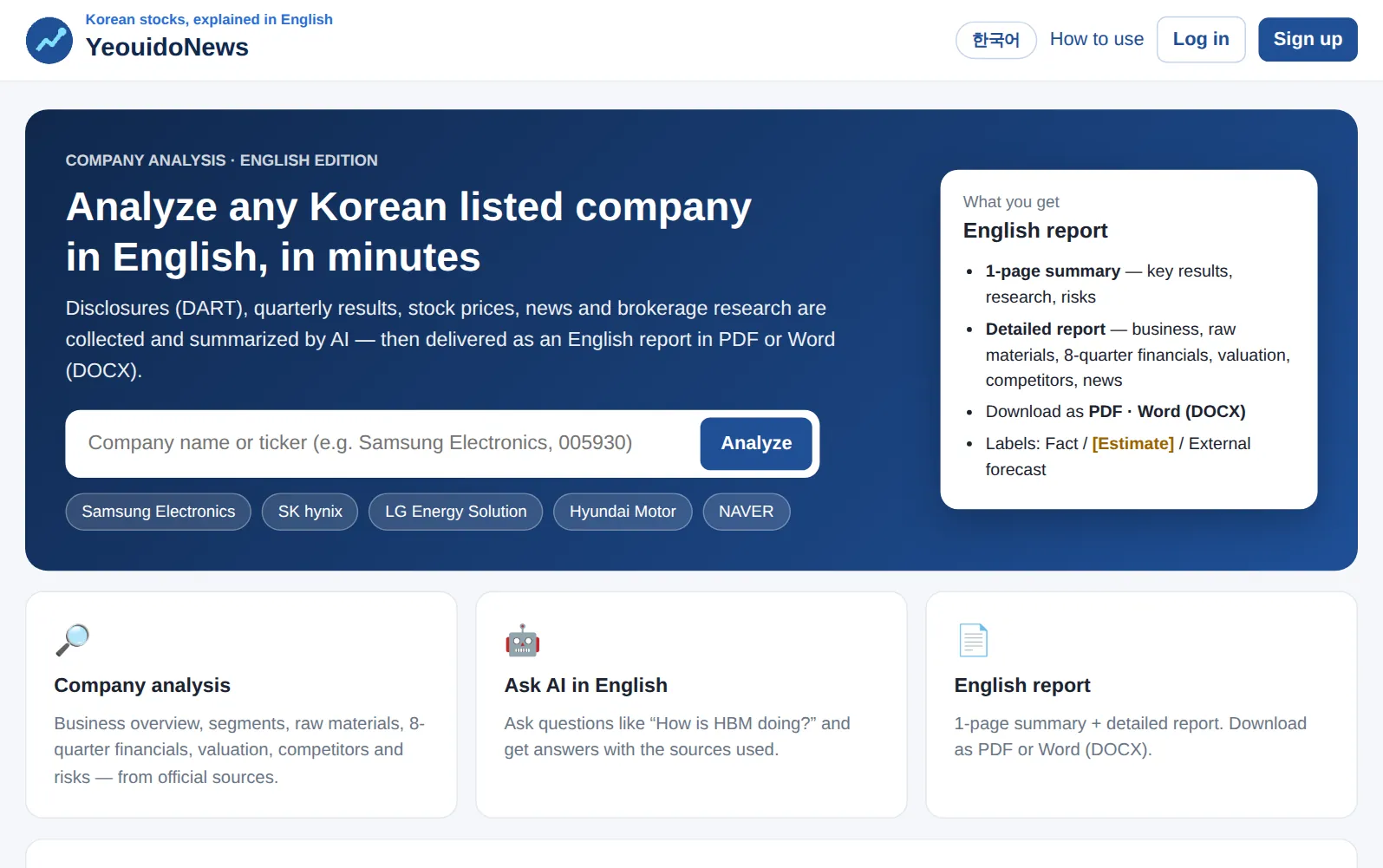The image size is (1383, 868).
Task: Click 'COMPANY ANALYSIS · ENGLISH EDITION' text
Action: tap(222, 160)
